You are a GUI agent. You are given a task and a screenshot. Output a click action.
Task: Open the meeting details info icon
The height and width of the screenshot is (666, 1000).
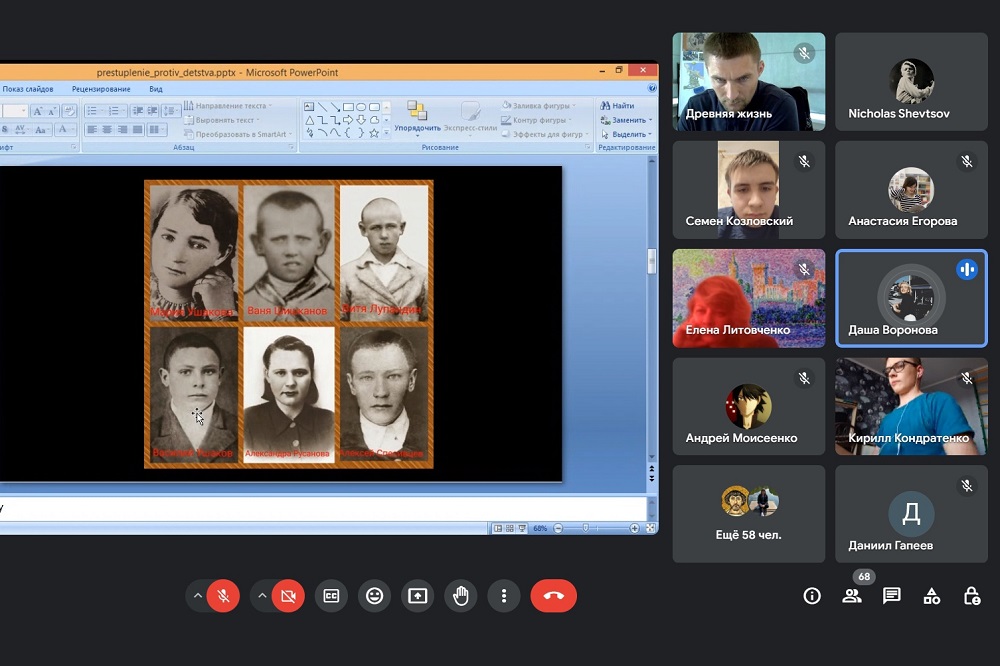pos(812,596)
